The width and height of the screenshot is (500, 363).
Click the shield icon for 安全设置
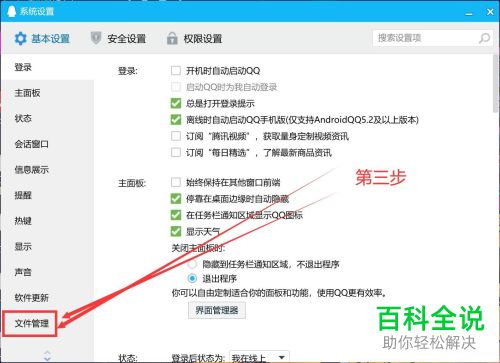coord(96,38)
